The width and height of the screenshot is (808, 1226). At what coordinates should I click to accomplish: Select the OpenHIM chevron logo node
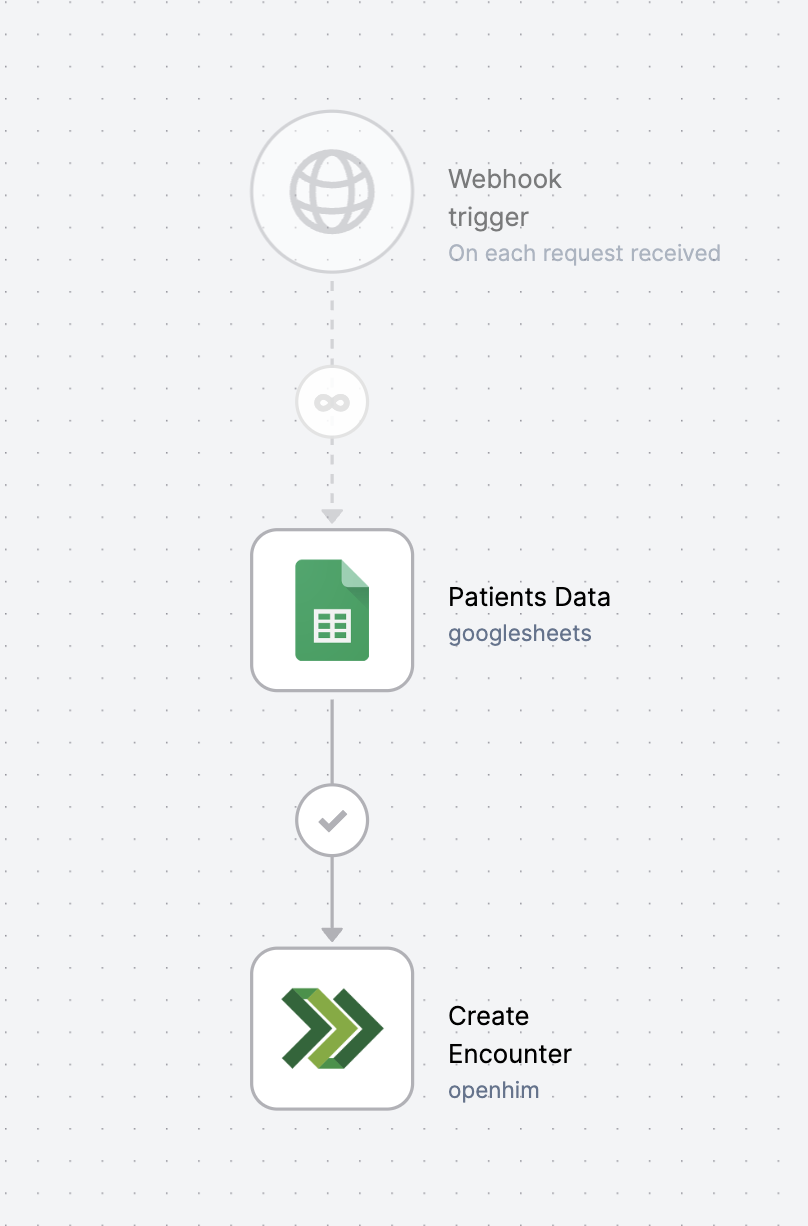332,1029
